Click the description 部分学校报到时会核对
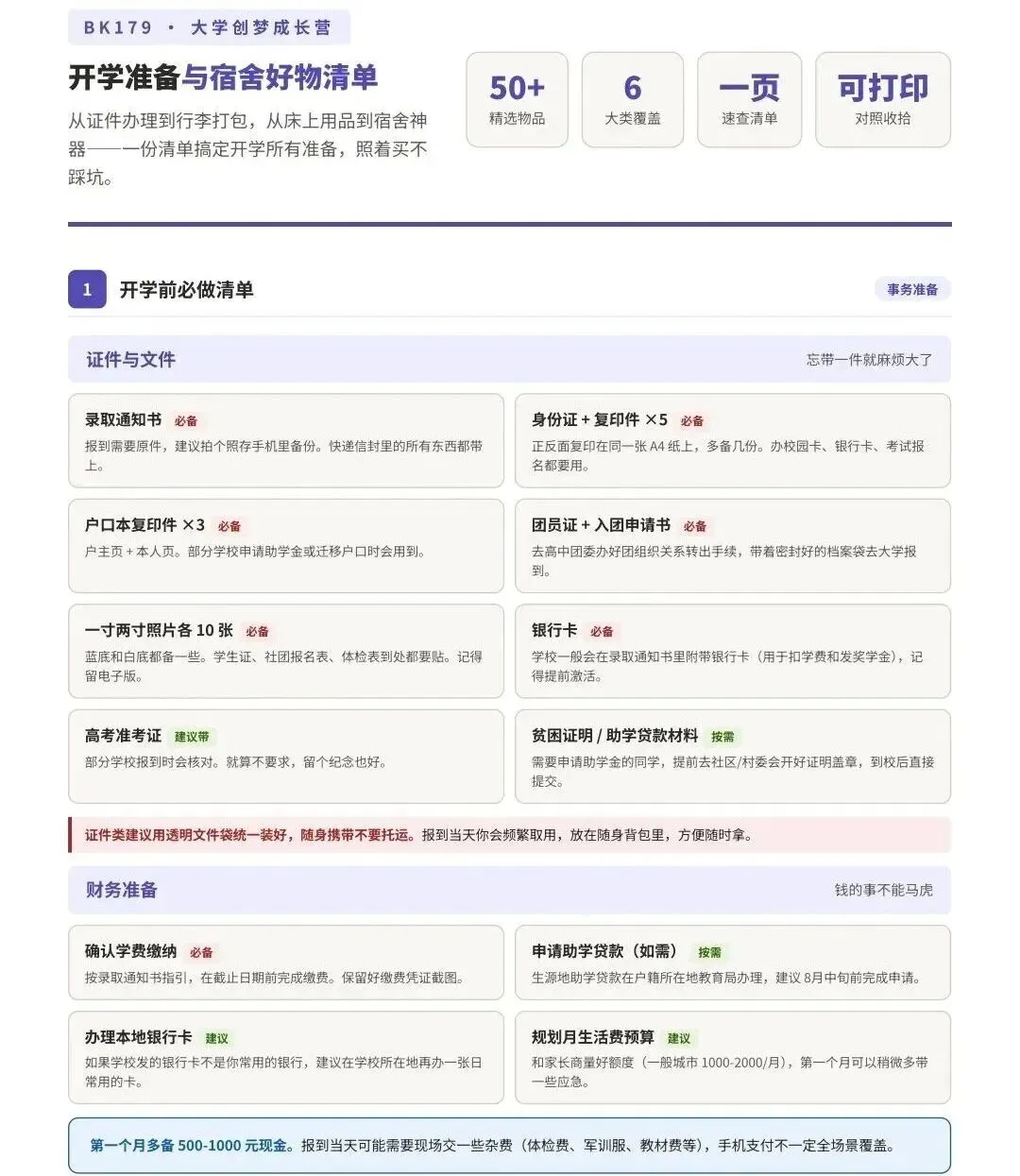Image resolution: width=1020 pixels, height=1176 pixels. (236, 762)
